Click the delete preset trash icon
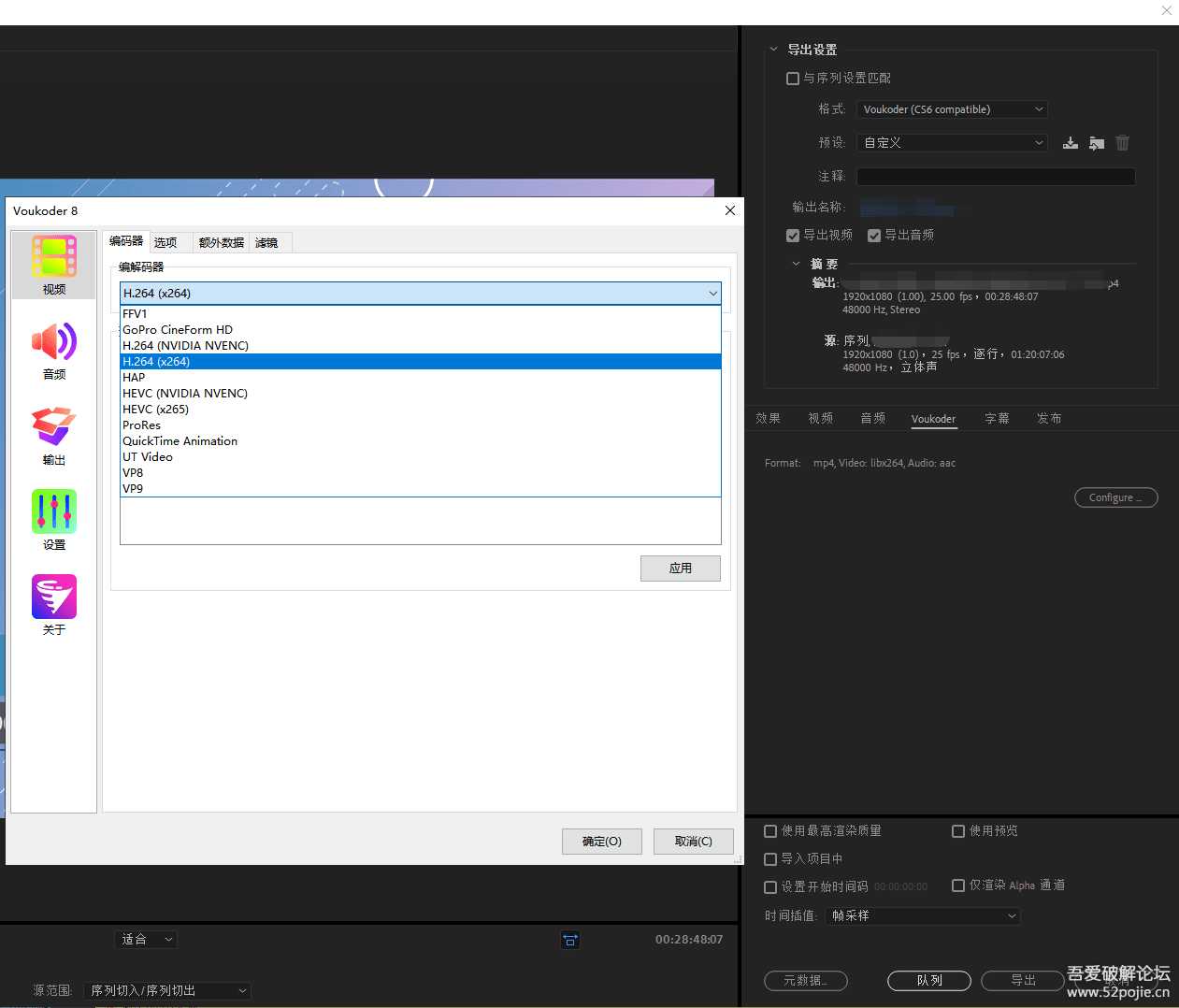Viewport: 1179px width, 1008px height. pyautogui.click(x=1123, y=143)
